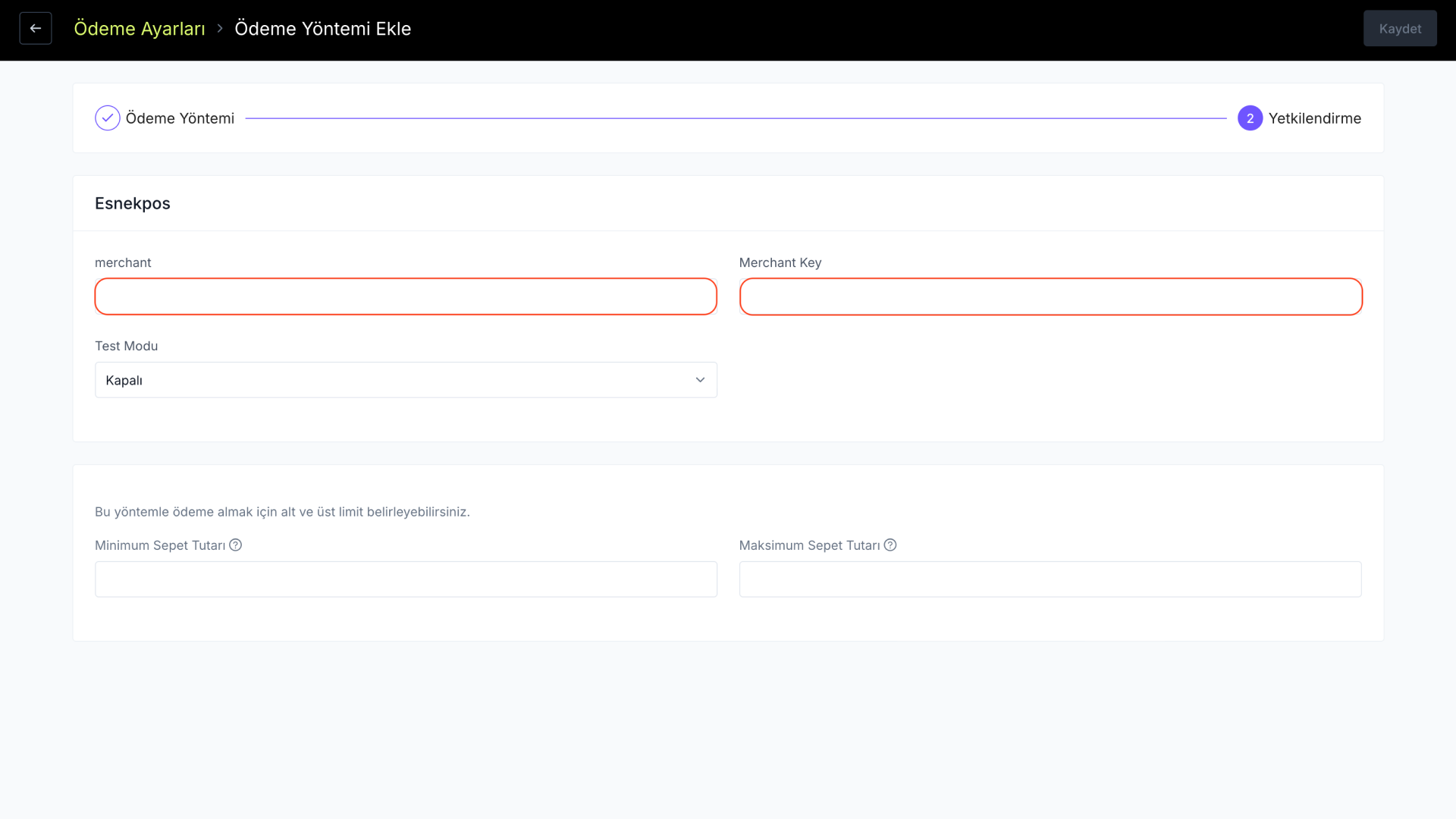Click the Ödeme Yöntemi Ekle page title
The image size is (1456, 819).
(323, 29)
